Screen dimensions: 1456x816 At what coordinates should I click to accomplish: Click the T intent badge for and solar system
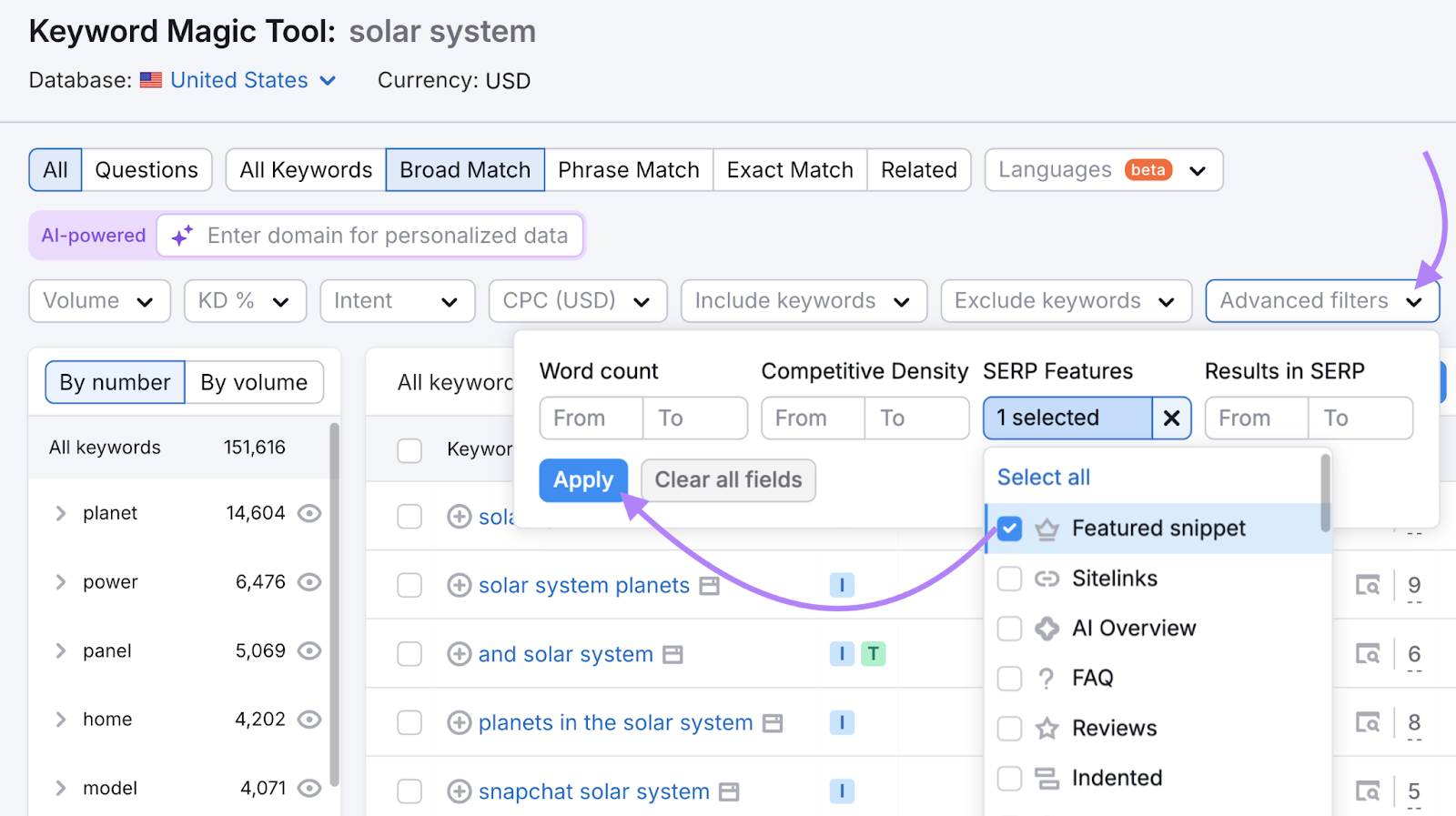tap(873, 653)
